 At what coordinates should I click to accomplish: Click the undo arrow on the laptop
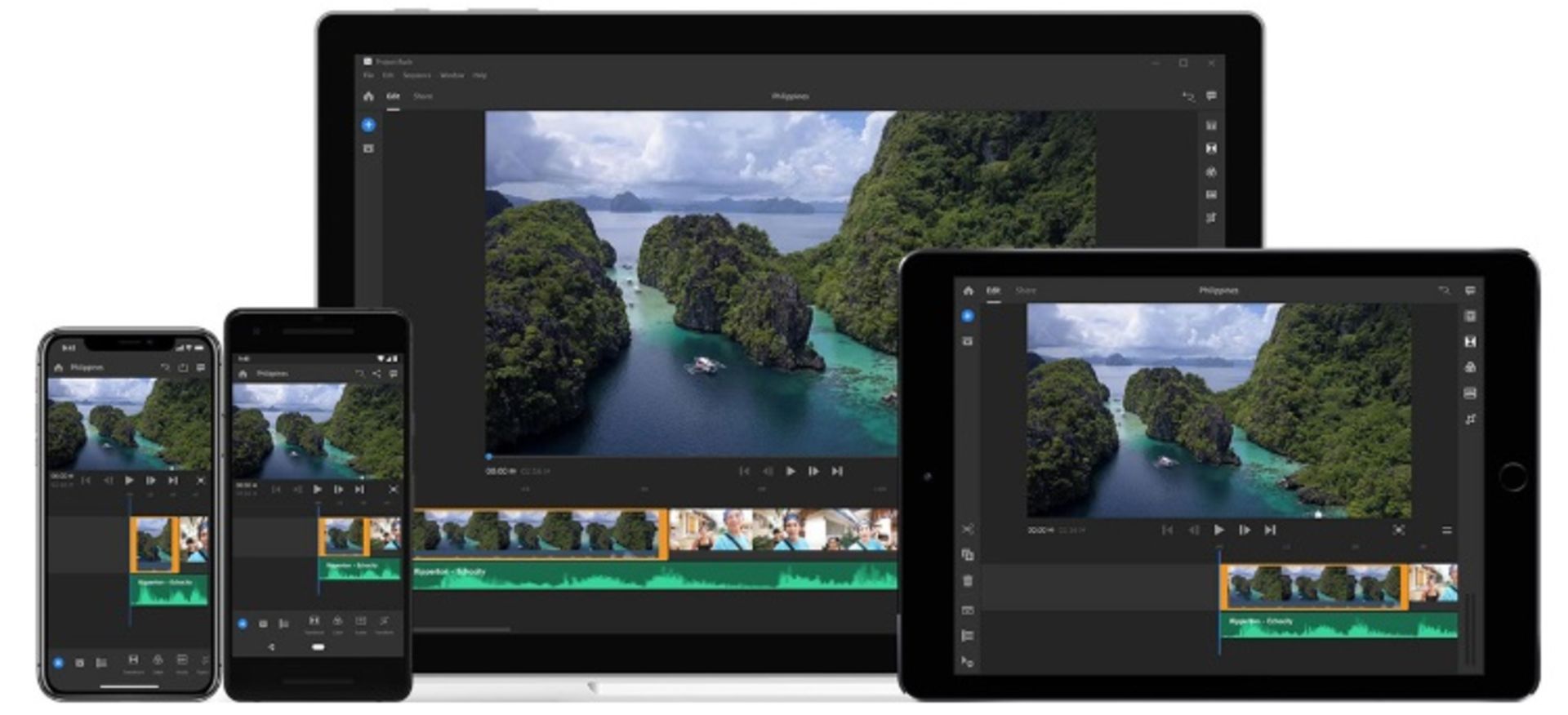tap(1188, 96)
